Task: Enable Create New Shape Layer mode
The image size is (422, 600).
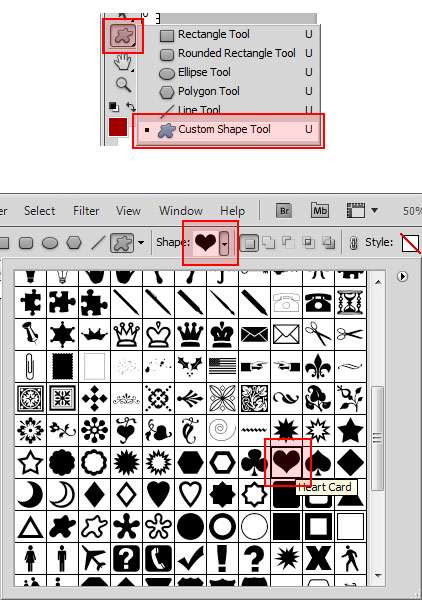Action: [x=249, y=243]
